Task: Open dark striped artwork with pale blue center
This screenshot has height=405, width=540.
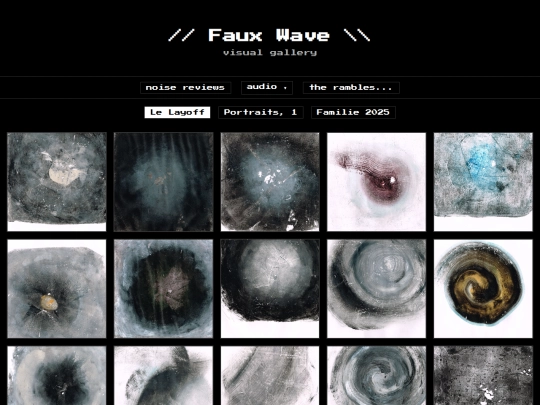Action: click(x=164, y=182)
